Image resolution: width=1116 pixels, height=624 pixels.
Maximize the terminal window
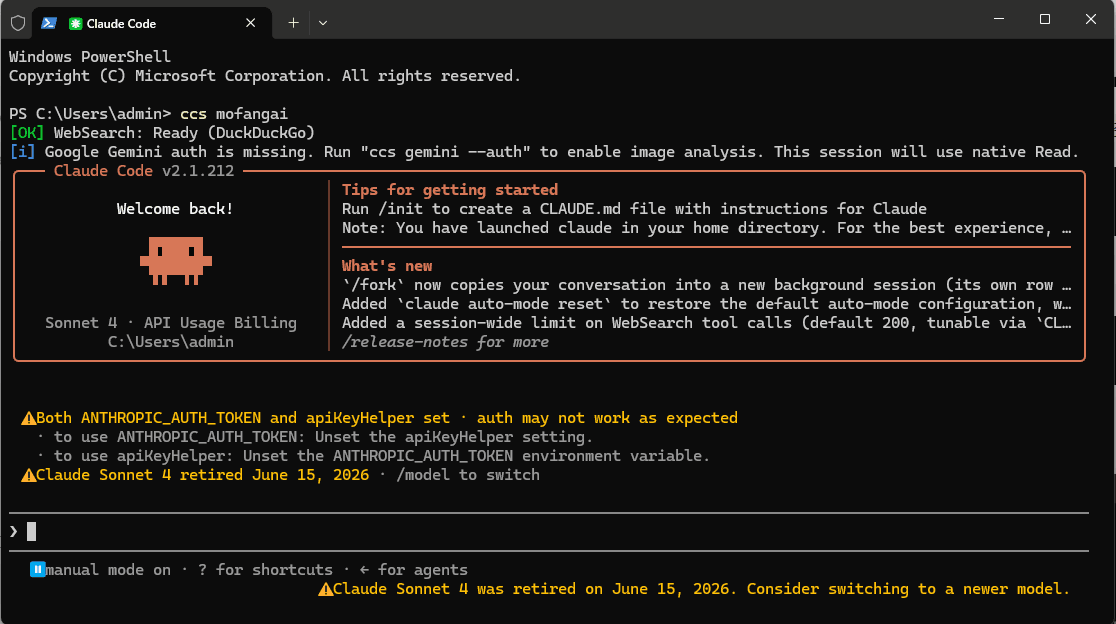[1045, 19]
